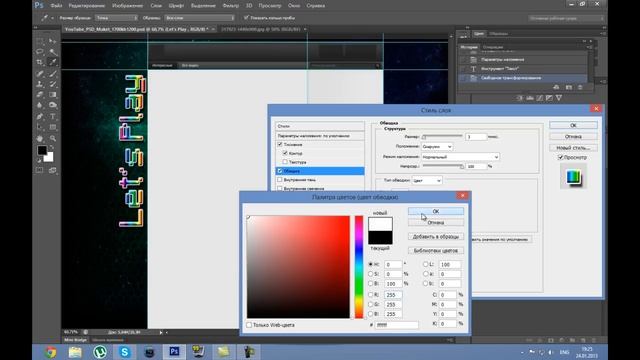Open Skype from the taskbar

tap(124, 351)
